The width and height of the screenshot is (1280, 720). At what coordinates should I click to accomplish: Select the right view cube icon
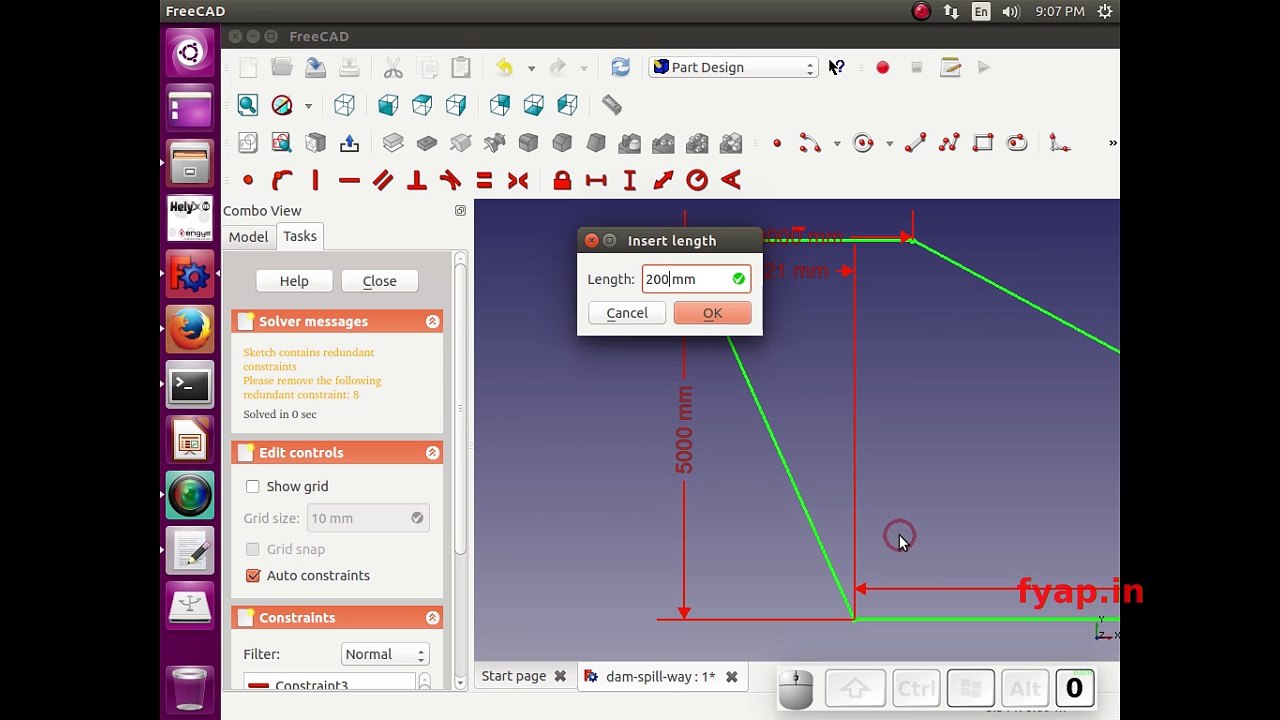[x=456, y=105]
